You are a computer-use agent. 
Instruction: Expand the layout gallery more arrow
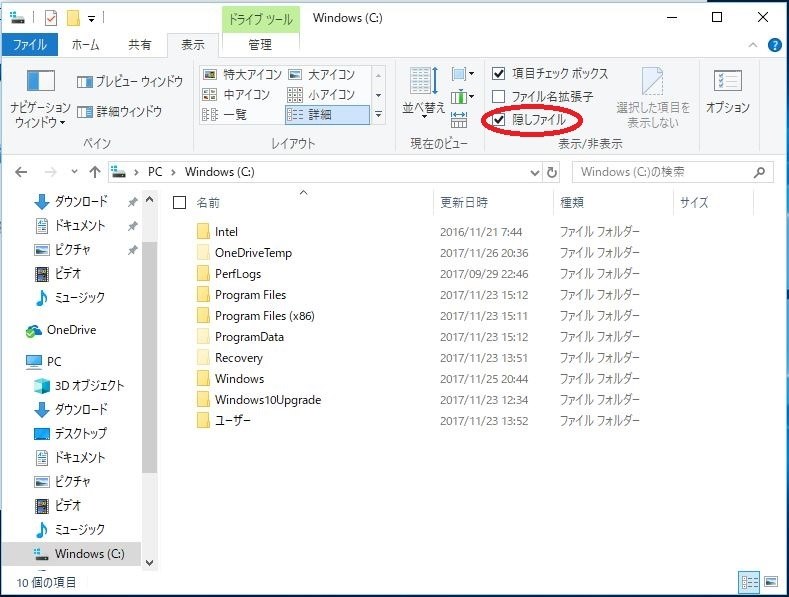[378, 115]
